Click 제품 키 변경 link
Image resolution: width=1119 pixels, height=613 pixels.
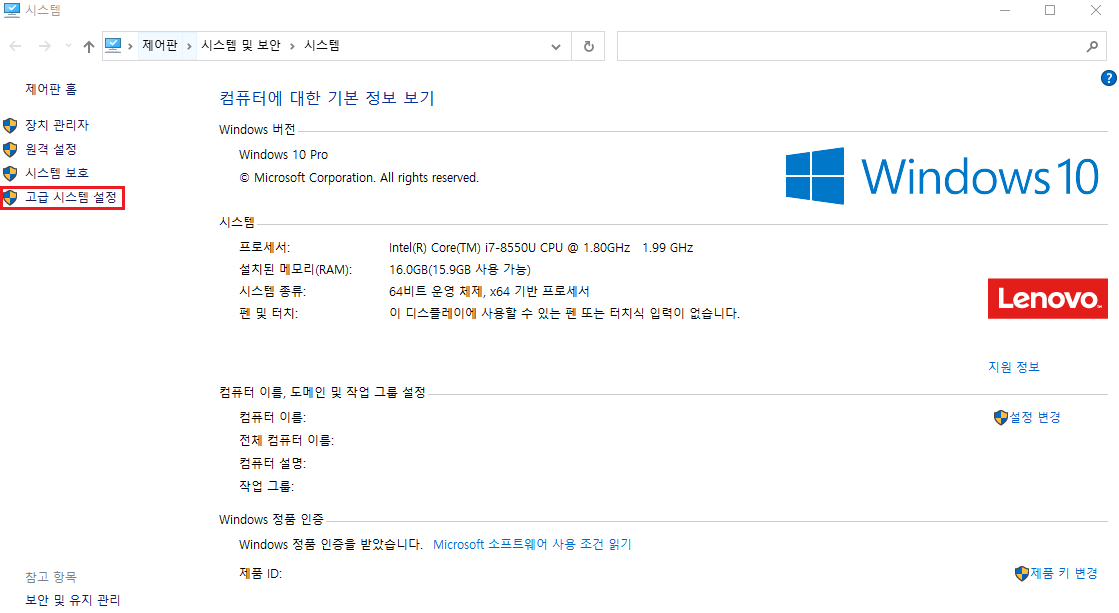(x=1063, y=573)
